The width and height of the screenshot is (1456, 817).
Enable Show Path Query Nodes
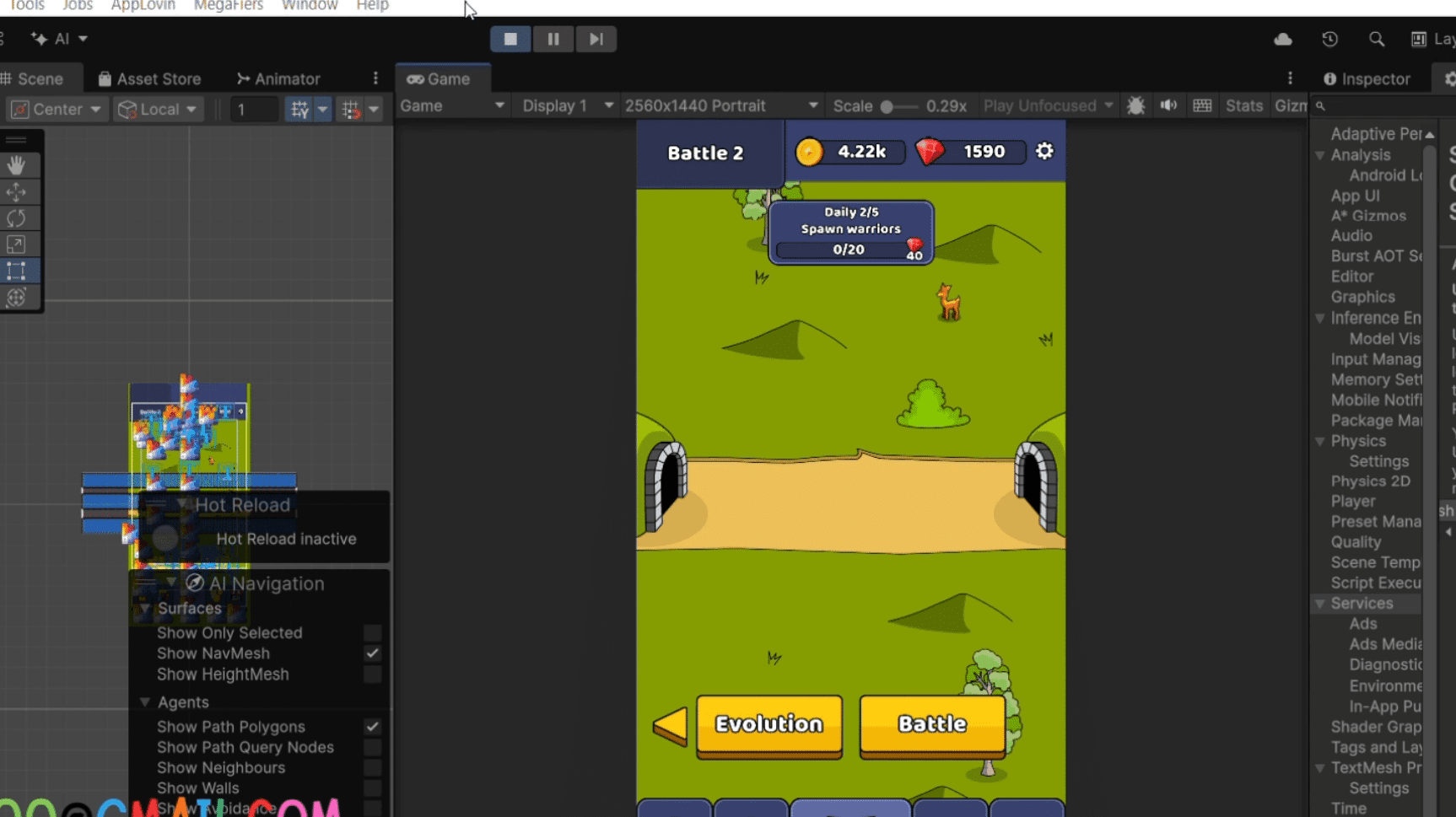372,747
